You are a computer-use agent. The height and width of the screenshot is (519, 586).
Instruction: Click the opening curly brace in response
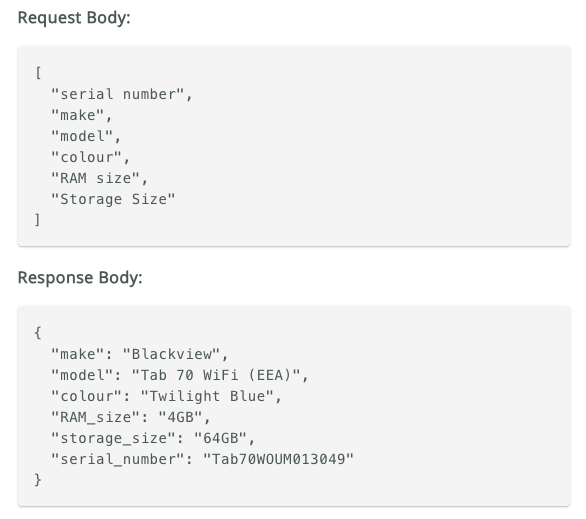click(x=38, y=333)
